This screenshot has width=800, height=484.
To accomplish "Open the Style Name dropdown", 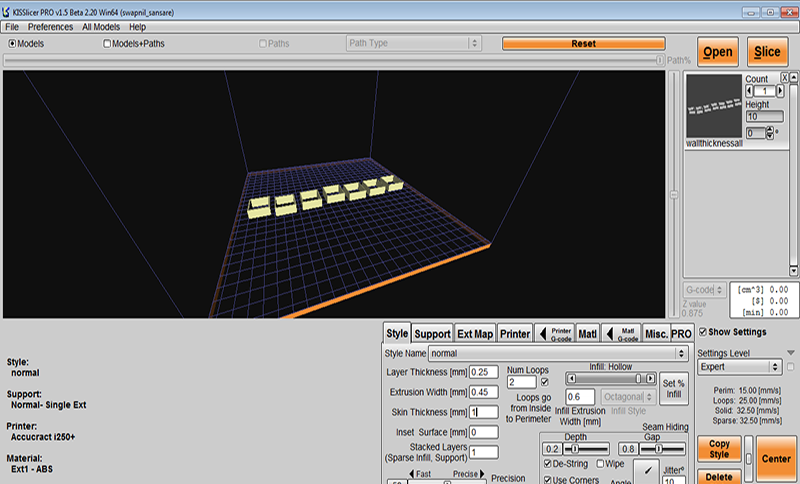I will pyautogui.click(x=558, y=353).
